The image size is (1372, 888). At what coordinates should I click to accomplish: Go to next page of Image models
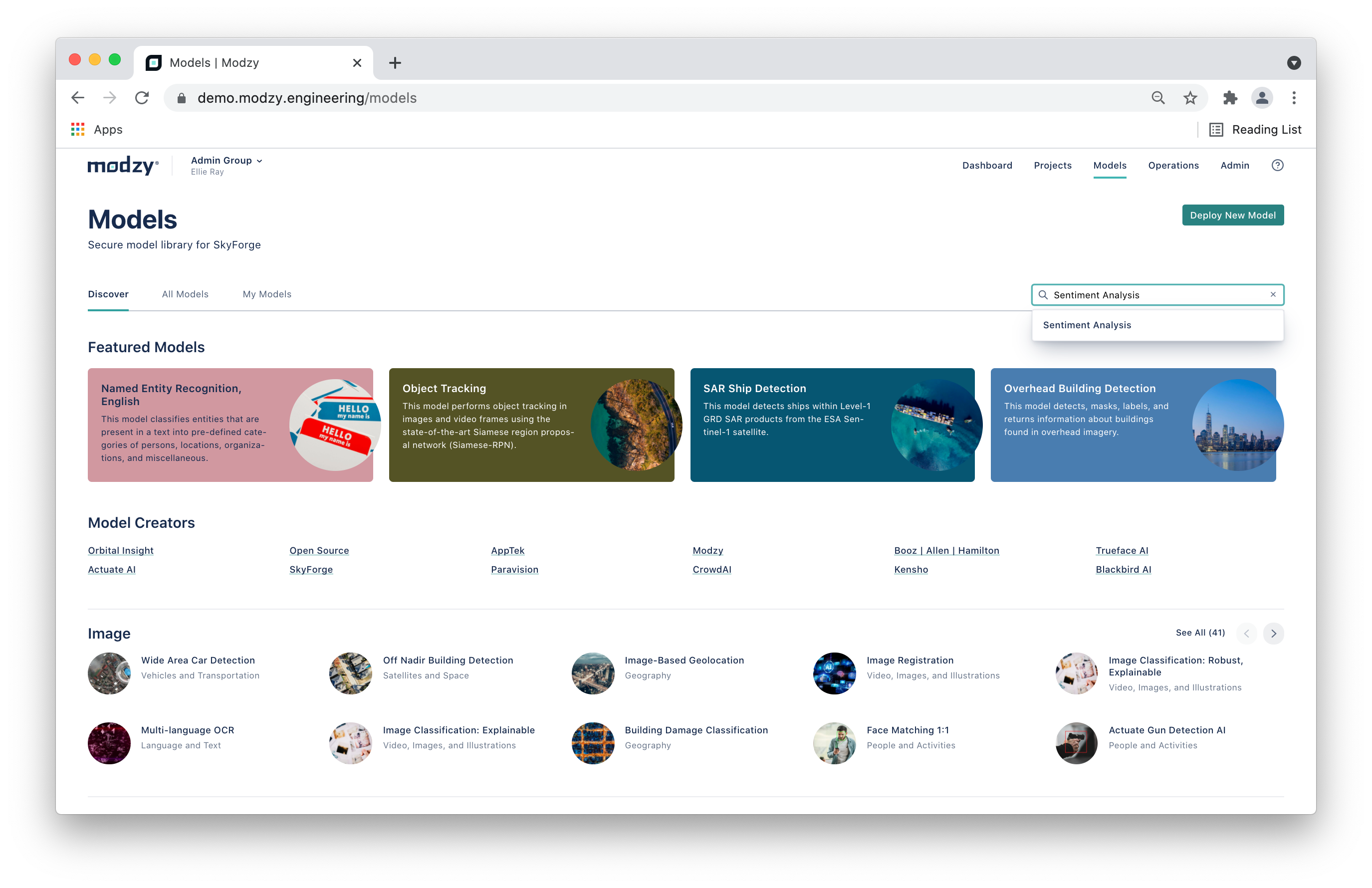[x=1273, y=633]
